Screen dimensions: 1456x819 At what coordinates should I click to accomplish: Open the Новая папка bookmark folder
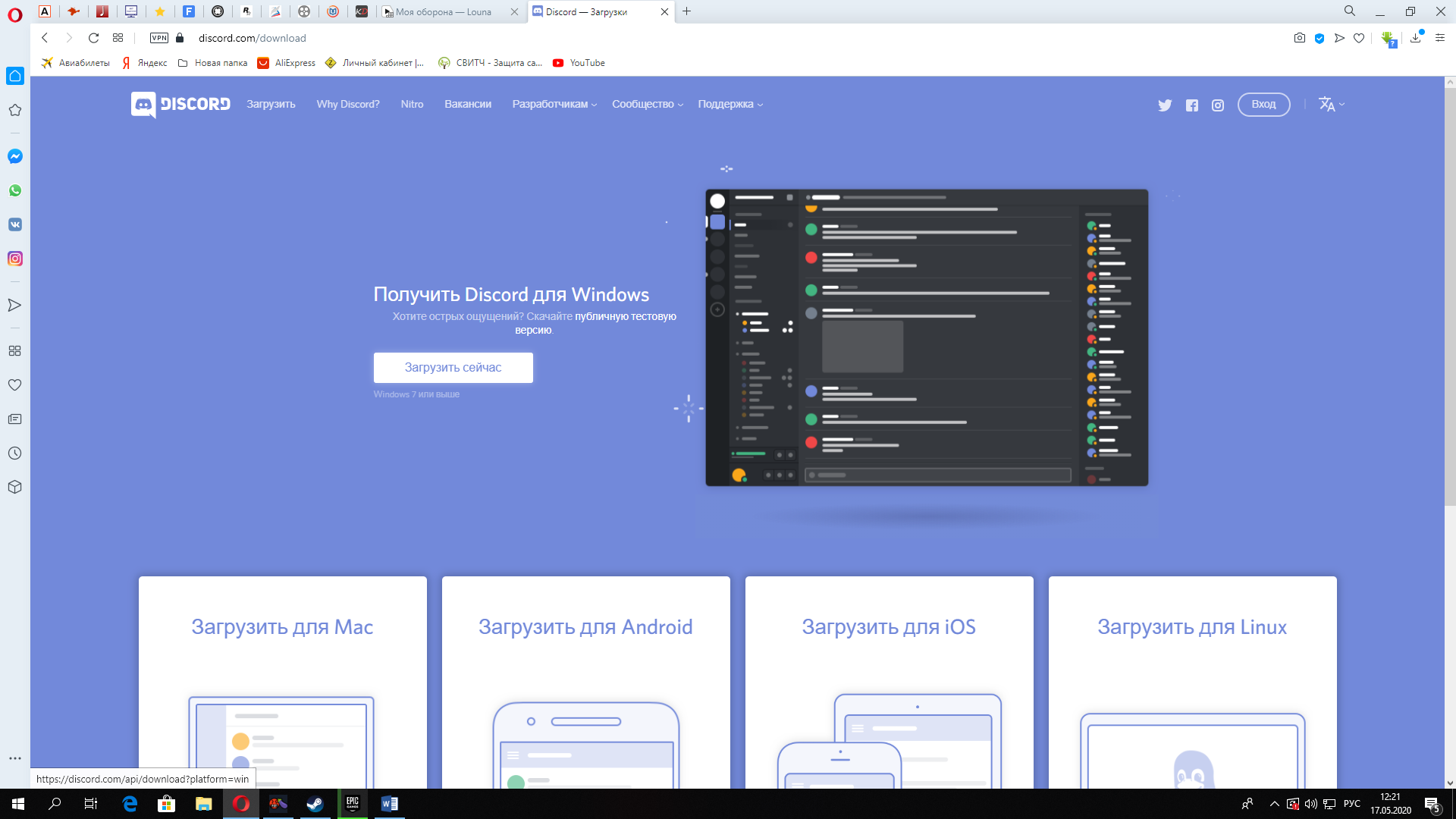pyautogui.click(x=212, y=63)
